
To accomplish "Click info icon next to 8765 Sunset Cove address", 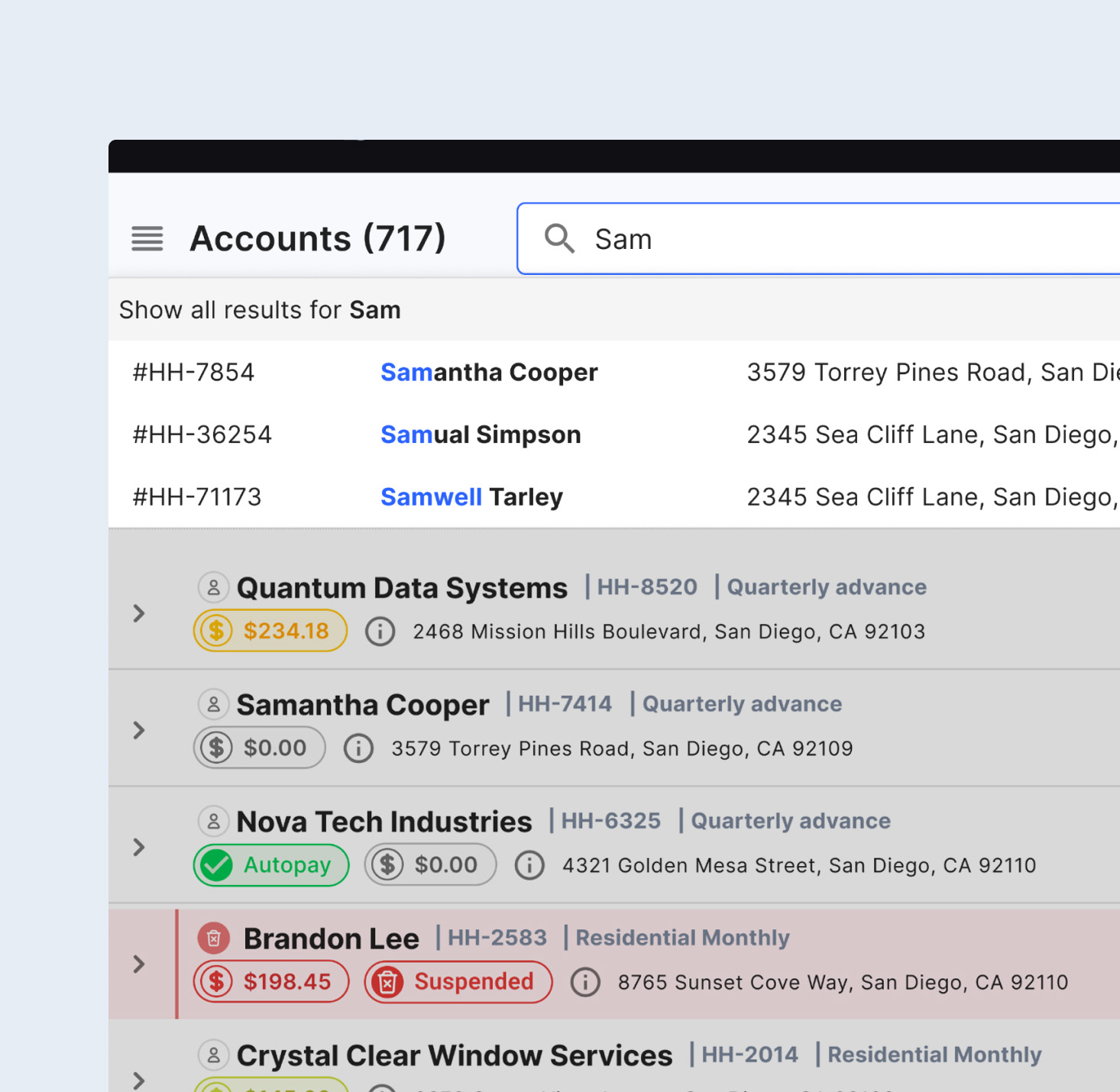I will tap(586, 982).
